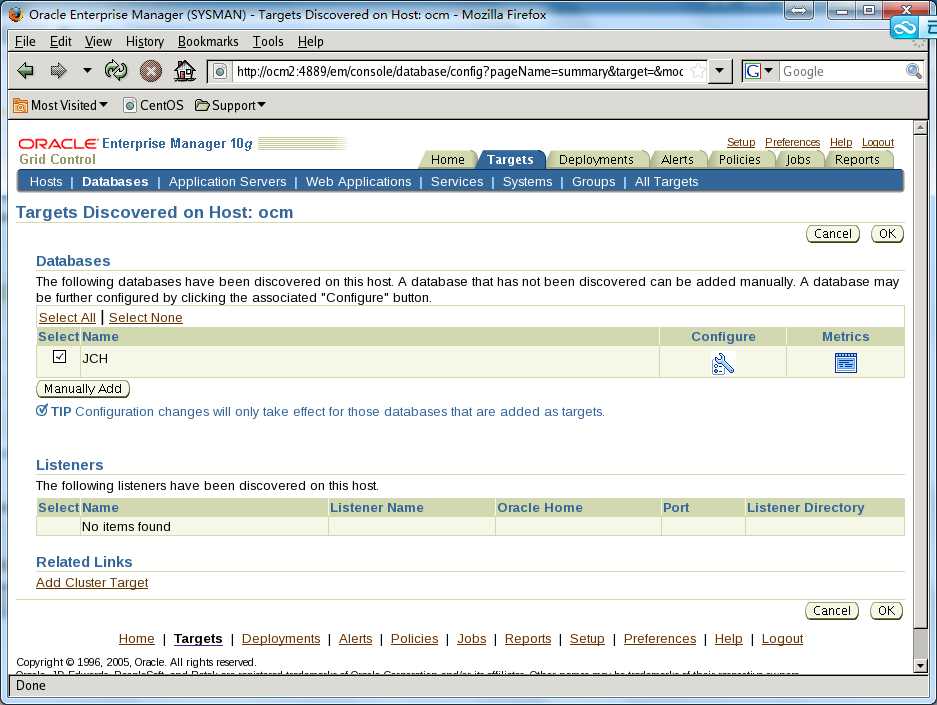Click the footer Deployments link
Image resolution: width=937 pixels, height=705 pixels.
(281, 639)
